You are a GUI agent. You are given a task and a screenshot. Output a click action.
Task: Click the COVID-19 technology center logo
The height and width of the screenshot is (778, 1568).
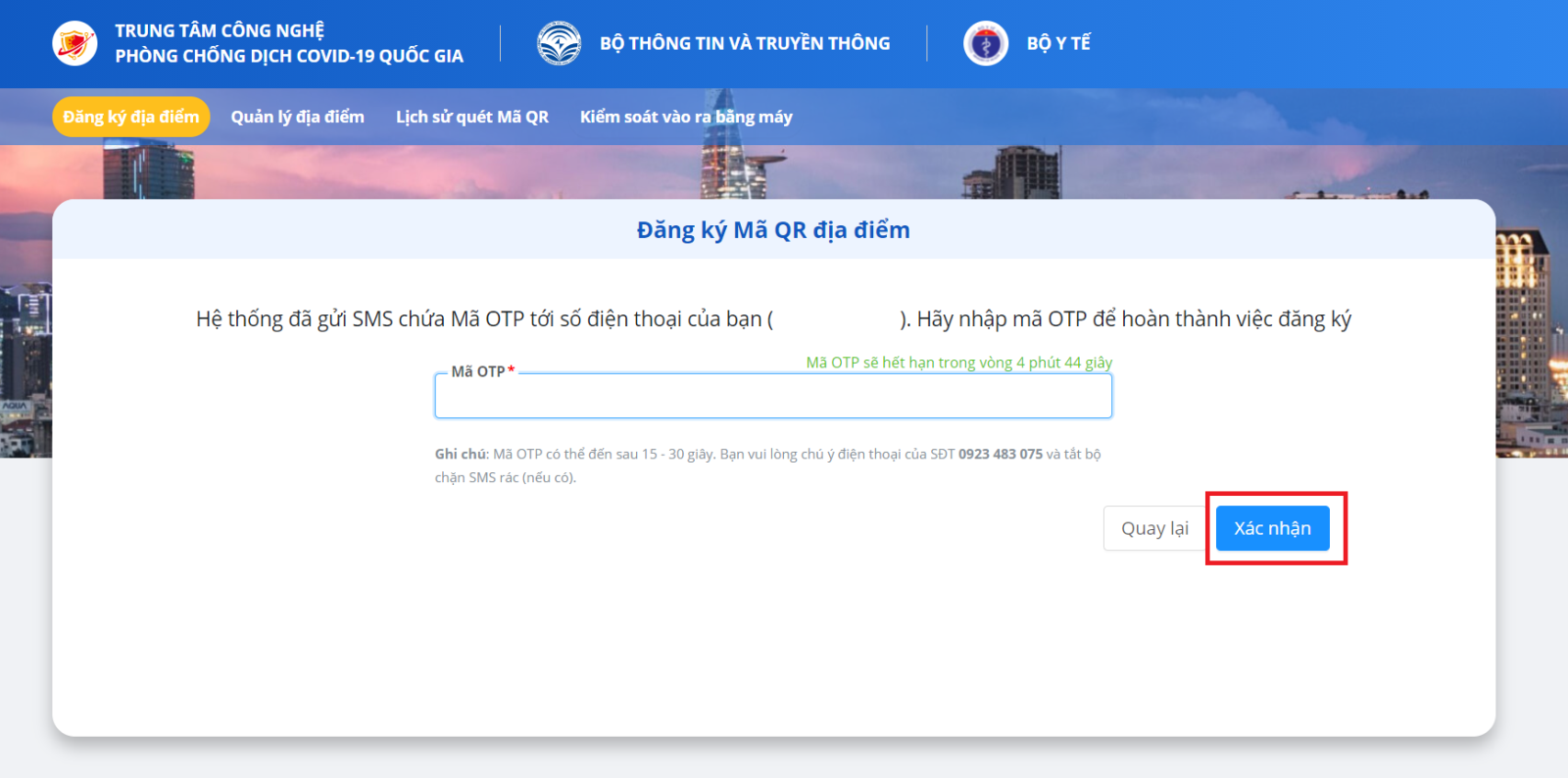click(74, 43)
